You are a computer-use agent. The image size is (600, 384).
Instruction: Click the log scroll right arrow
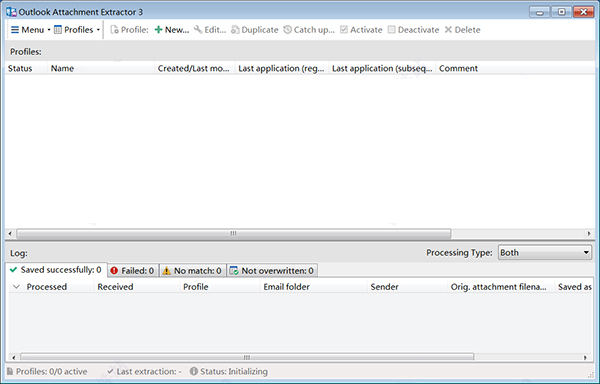pyautogui.click(x=585, y=358)
